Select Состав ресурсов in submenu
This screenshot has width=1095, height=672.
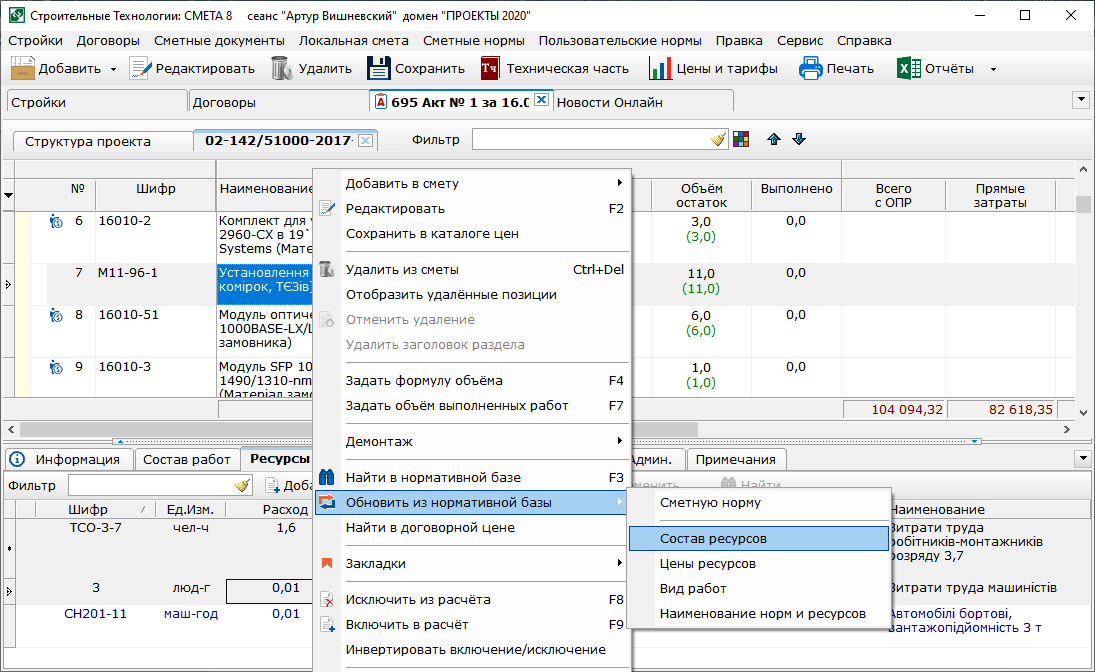pyautogui.click(x=713, y=538)
